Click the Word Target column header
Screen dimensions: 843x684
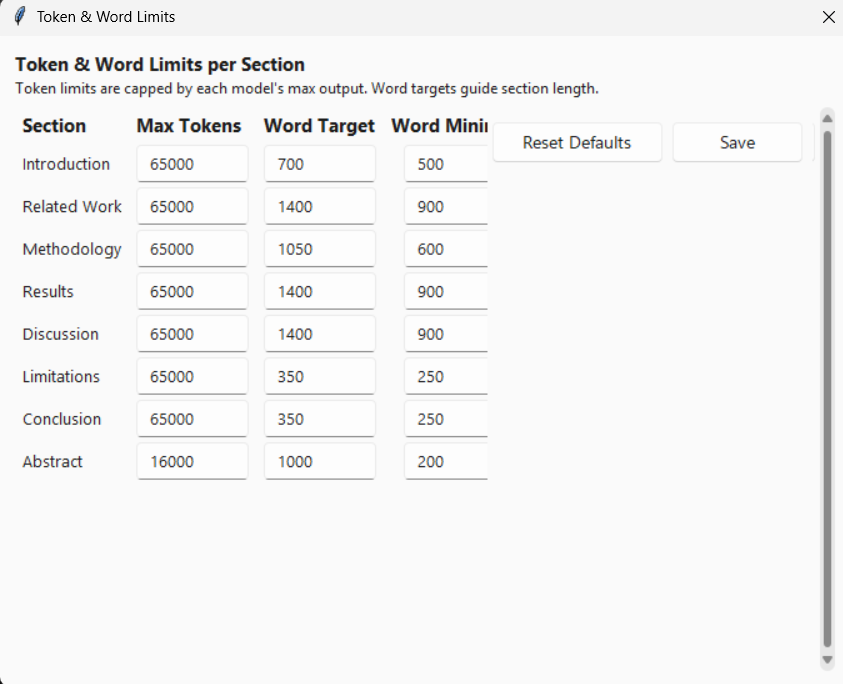pyautogui.click(x=319, y=126)
